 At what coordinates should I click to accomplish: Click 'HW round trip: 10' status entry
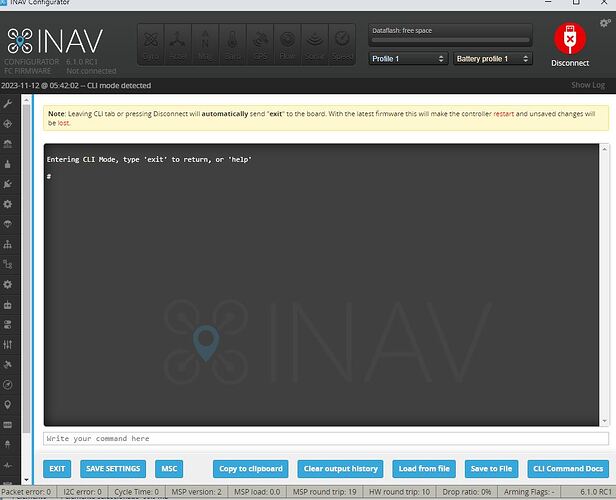click(x=400, y=491)
